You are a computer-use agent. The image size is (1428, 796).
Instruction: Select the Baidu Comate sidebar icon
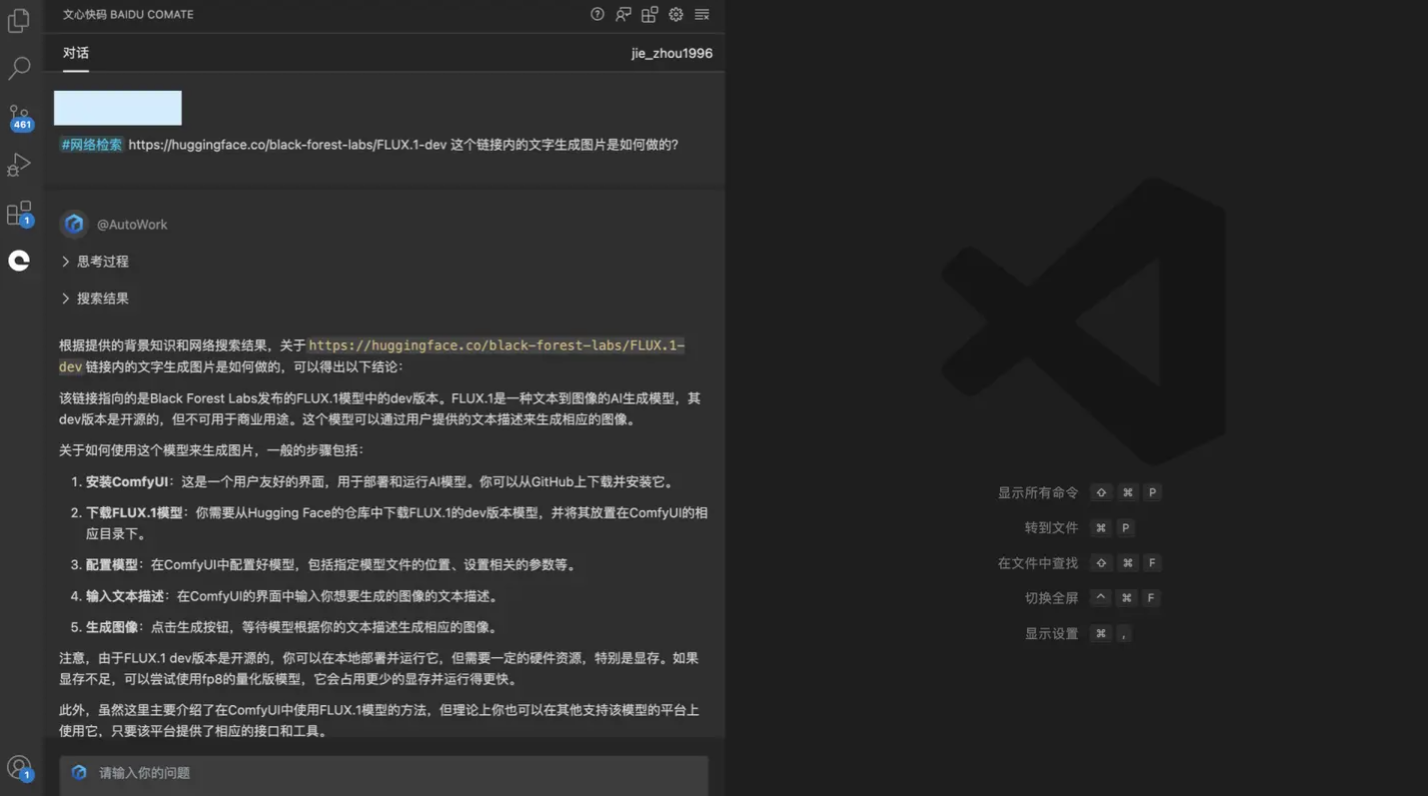19,260
